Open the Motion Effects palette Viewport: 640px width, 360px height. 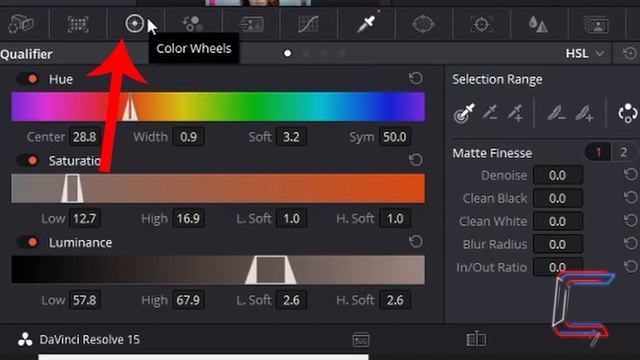pos(251,24)
